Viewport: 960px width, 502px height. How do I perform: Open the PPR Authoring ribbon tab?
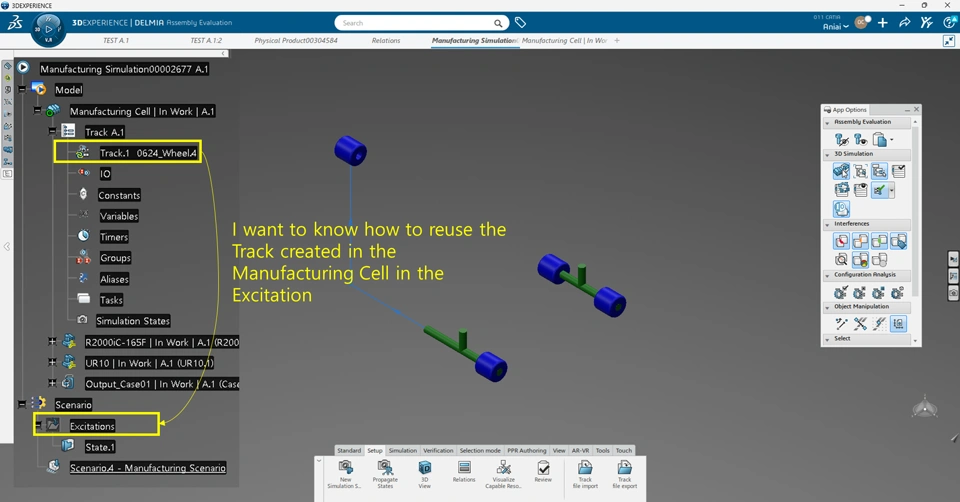[527, 451]
